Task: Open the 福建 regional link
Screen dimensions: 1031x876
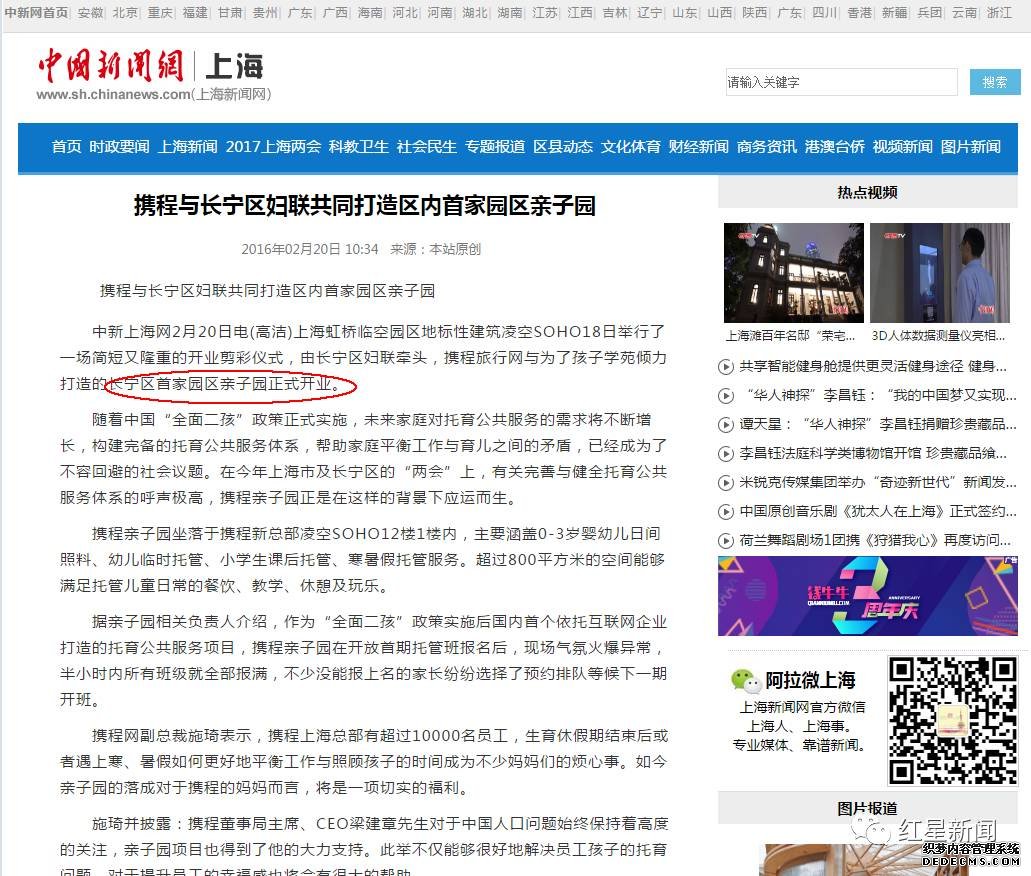Action: click(195, 12)
